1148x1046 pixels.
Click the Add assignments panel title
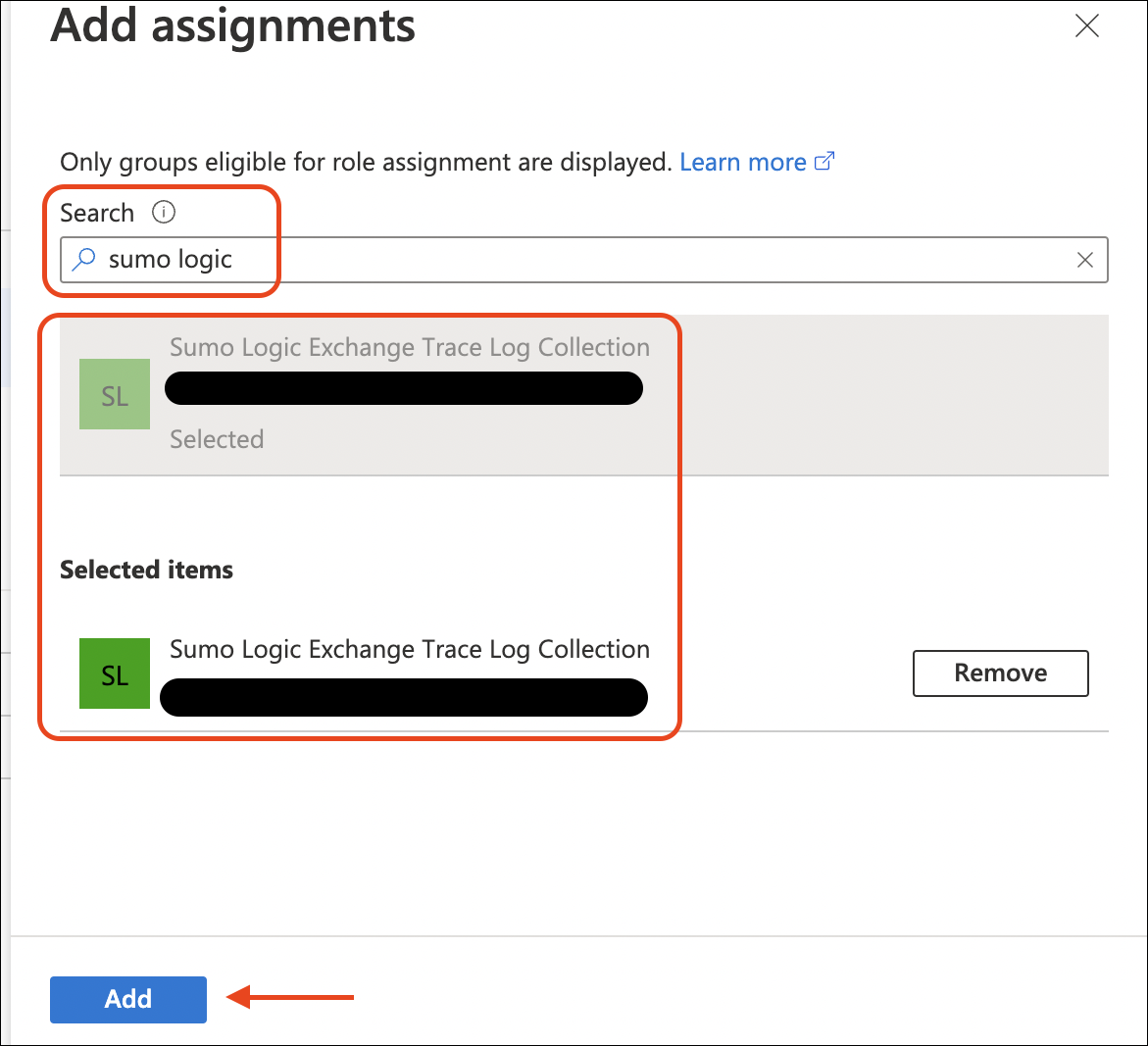(x=232, y=26)
